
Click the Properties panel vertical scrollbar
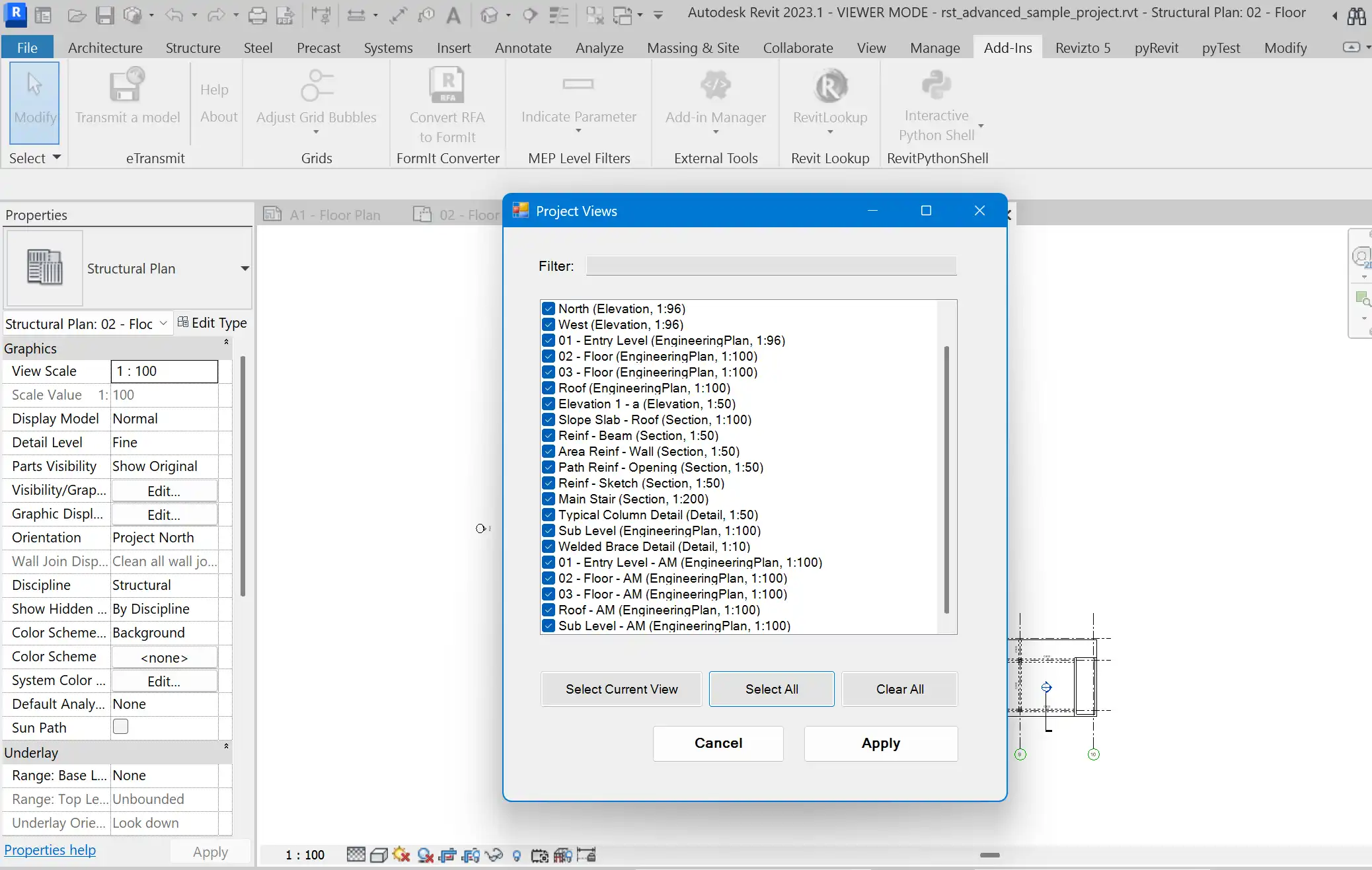[243, 476]
